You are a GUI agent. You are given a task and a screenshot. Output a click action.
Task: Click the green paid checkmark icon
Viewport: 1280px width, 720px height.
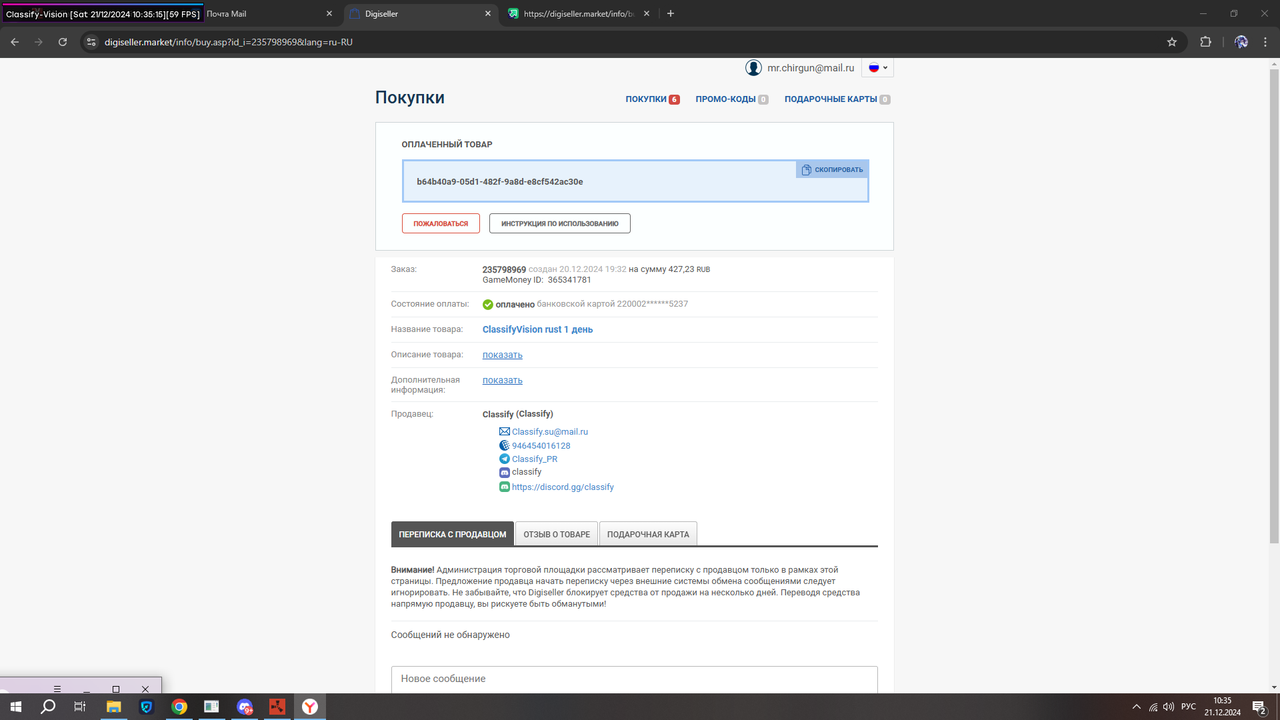[x=488, y=304]
